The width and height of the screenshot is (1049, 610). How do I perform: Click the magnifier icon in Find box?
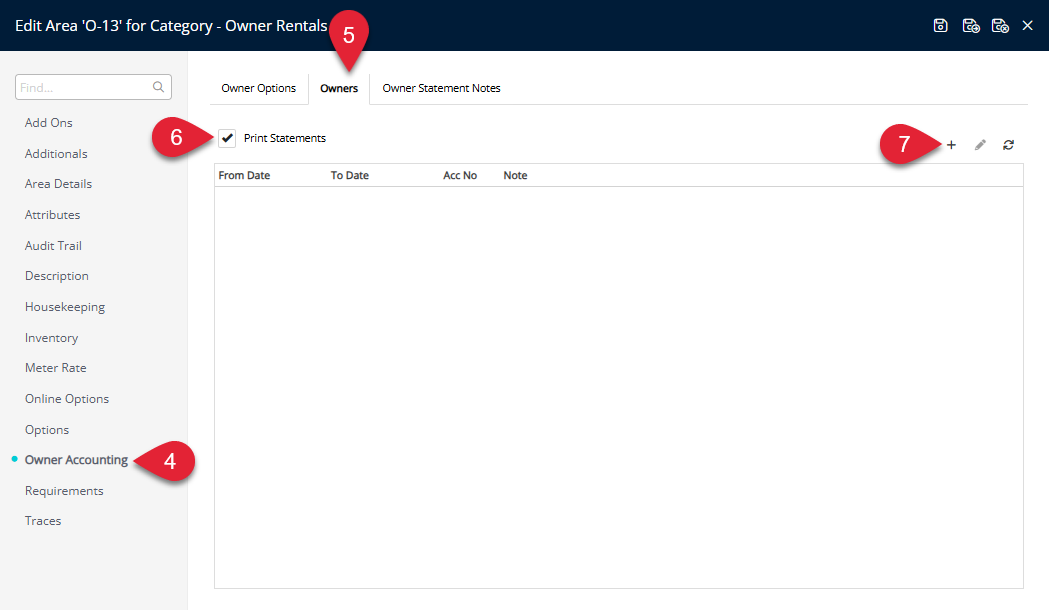pyautogui.click(x=159, y=87)
